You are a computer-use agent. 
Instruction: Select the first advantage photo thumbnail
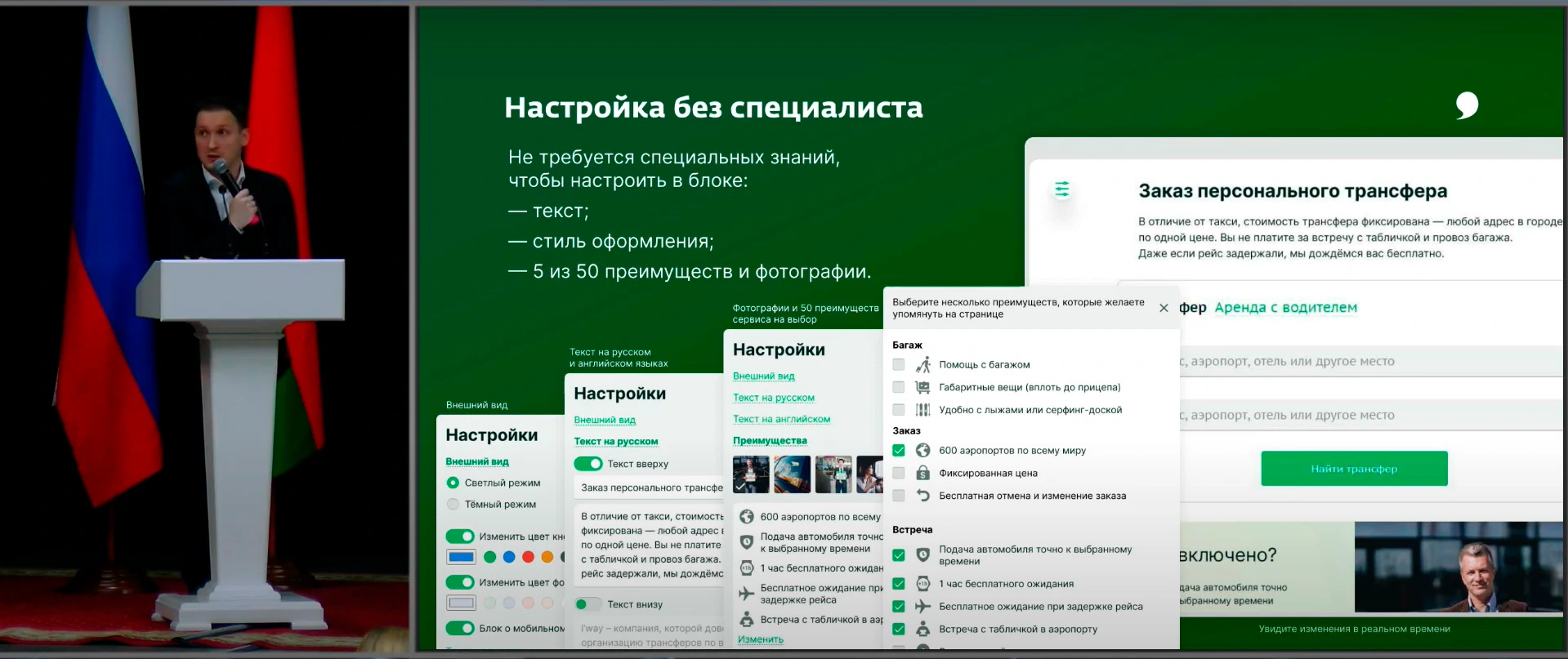pos(751,474)
